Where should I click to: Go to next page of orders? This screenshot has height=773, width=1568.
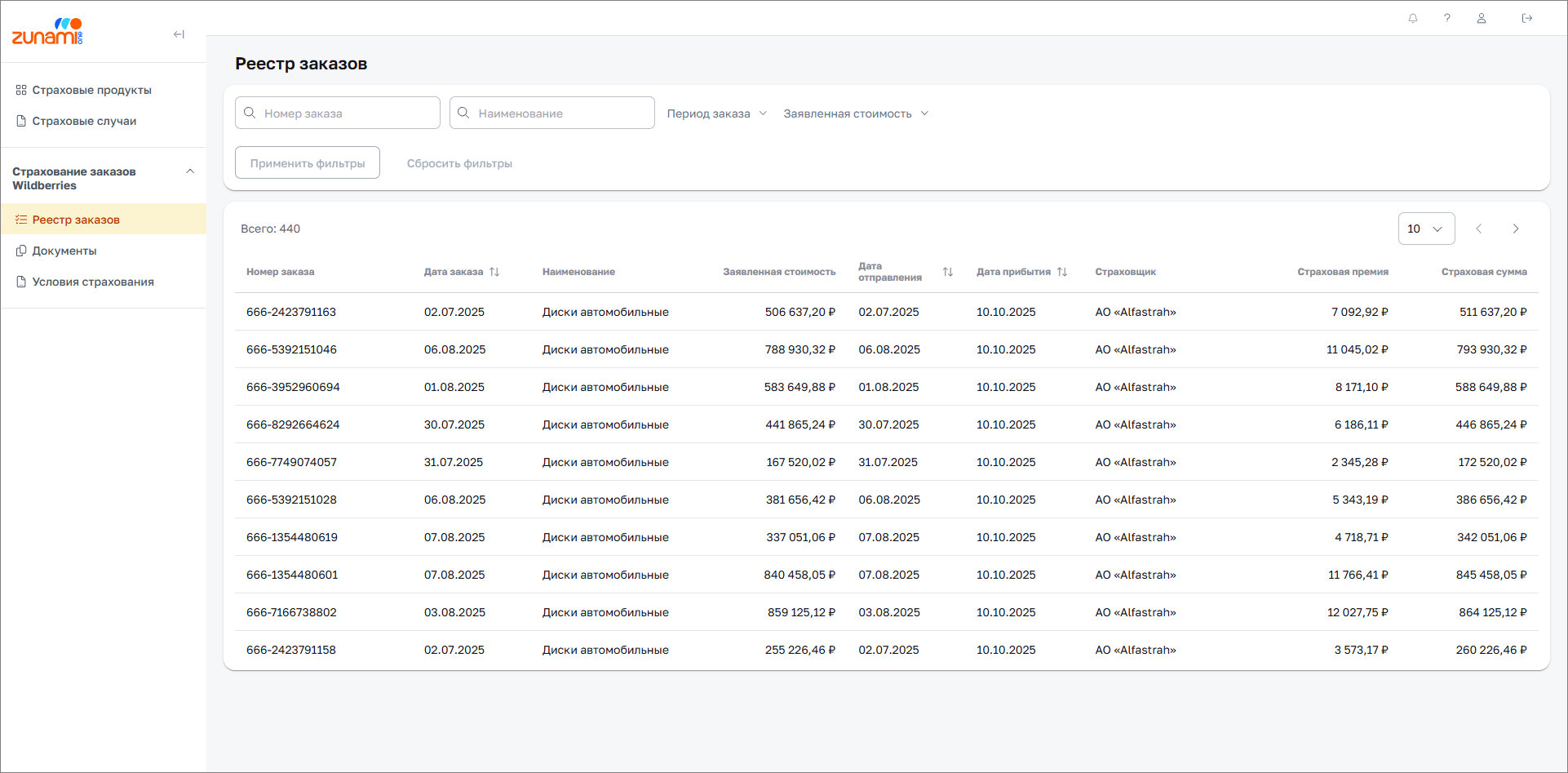coord(1516,229)
